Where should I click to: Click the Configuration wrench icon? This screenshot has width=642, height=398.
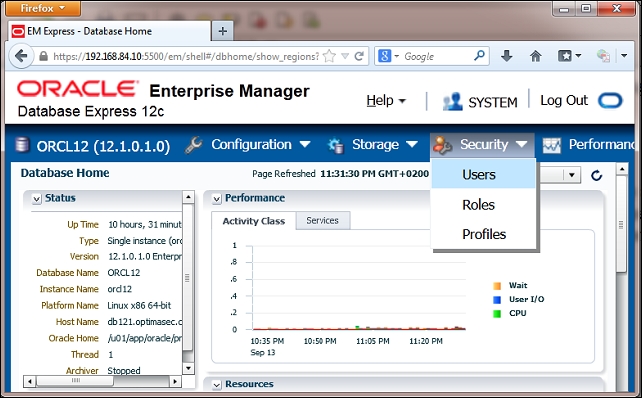[194, 145]
